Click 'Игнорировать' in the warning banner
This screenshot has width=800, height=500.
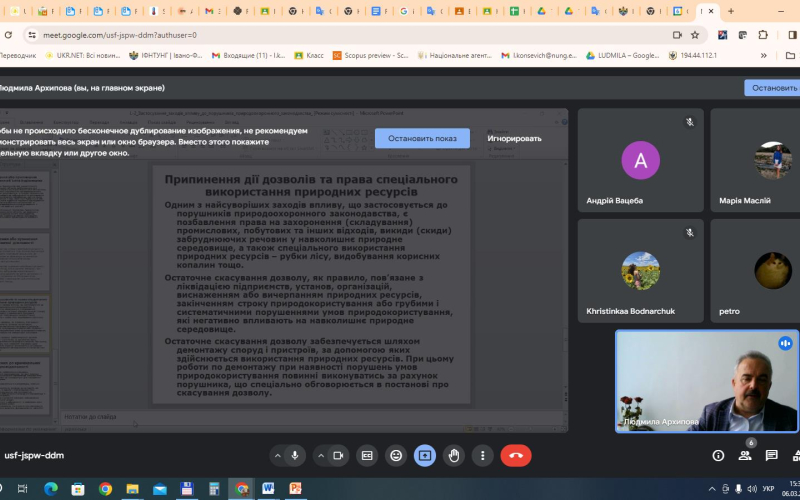tap(514, 138)
